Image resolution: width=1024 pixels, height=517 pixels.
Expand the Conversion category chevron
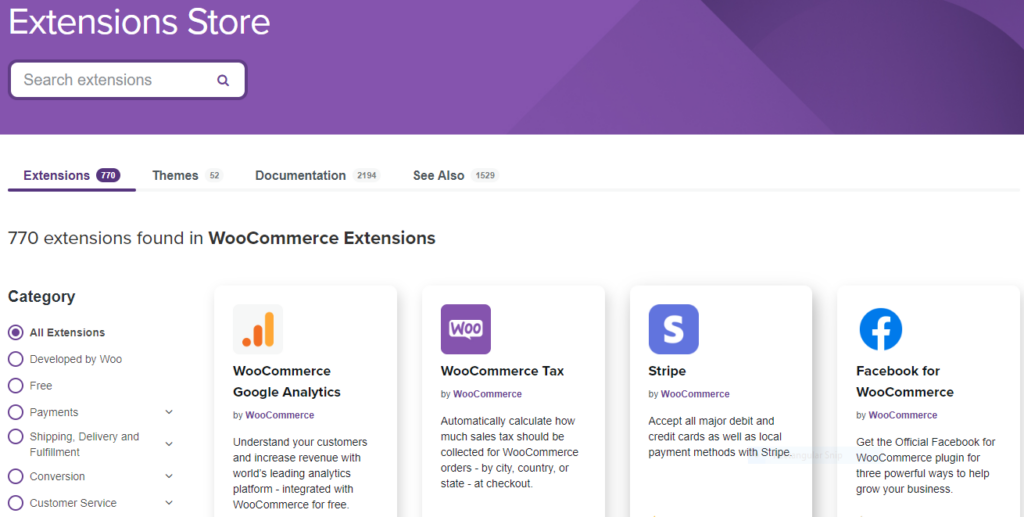point(169,476)
